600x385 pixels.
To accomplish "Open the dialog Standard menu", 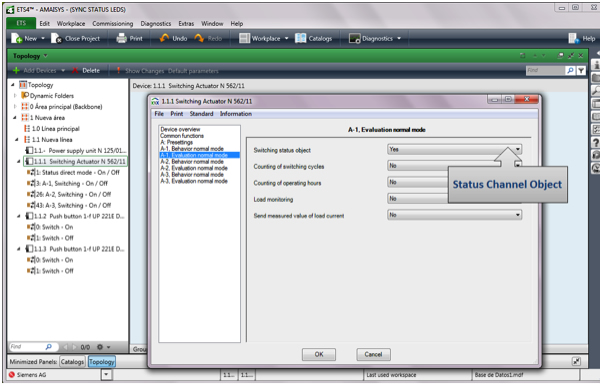I will point(201,114).
